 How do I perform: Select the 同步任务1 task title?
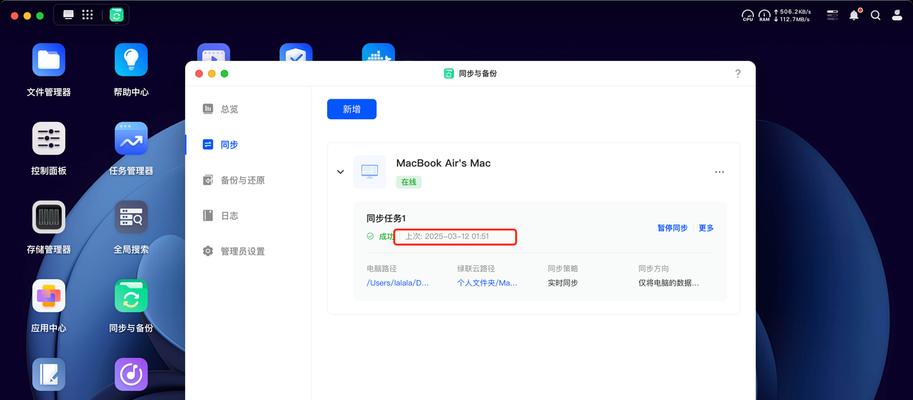tap(387, 218)
